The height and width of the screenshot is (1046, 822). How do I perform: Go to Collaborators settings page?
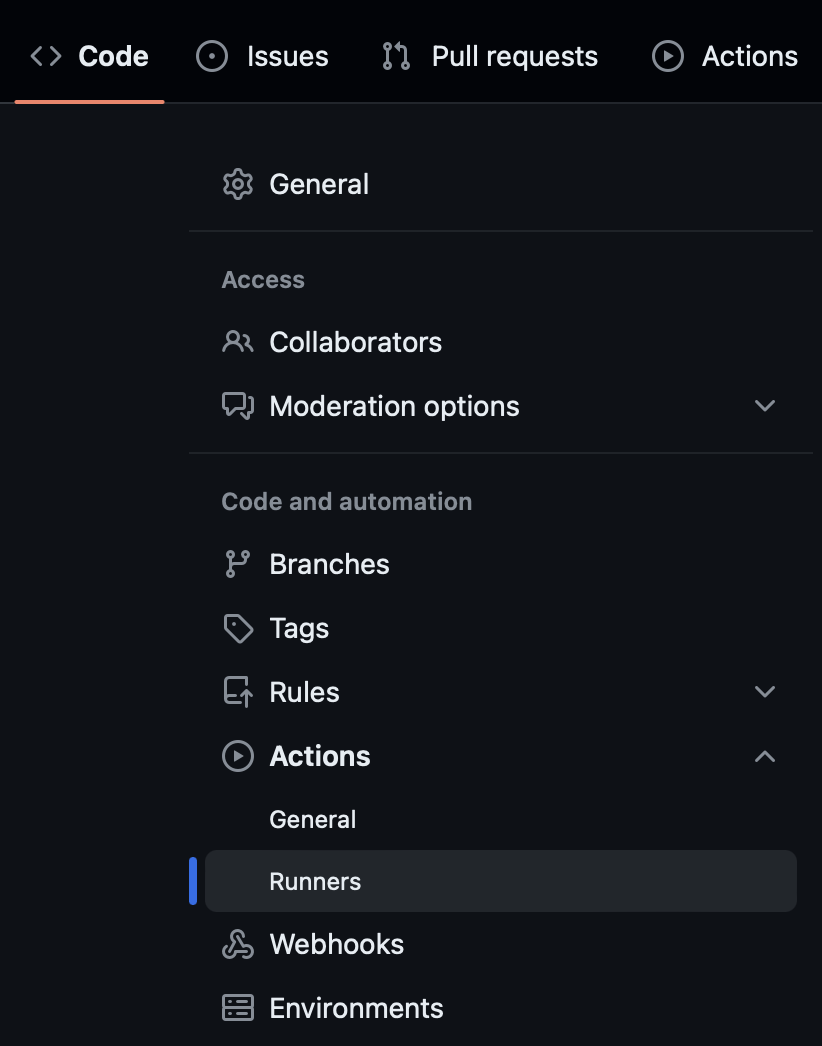[355, 342]
